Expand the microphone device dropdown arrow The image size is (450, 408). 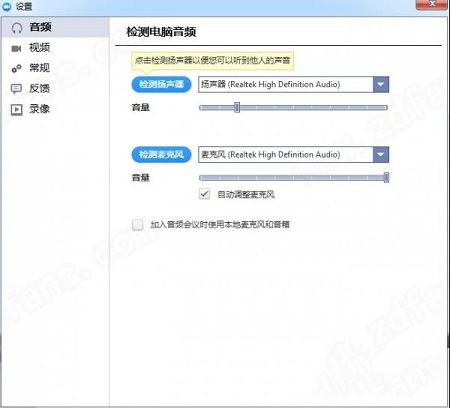point(381,154)
